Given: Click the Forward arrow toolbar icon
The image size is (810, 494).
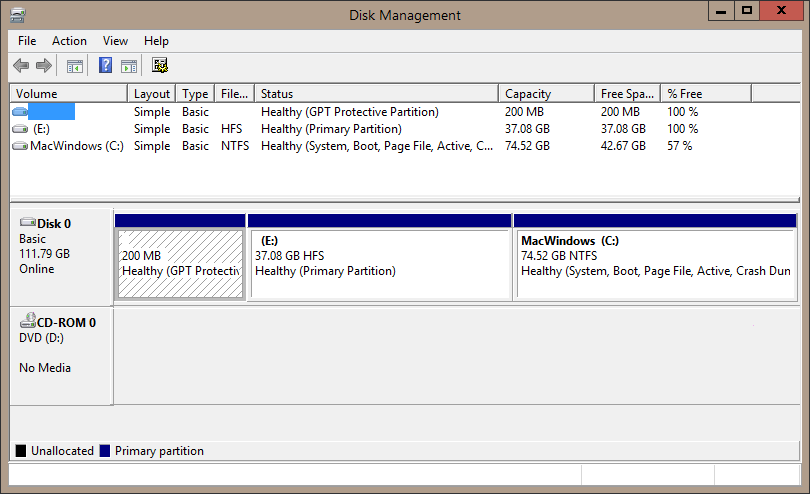Looking at the screenshot, I should click(43, 66).
